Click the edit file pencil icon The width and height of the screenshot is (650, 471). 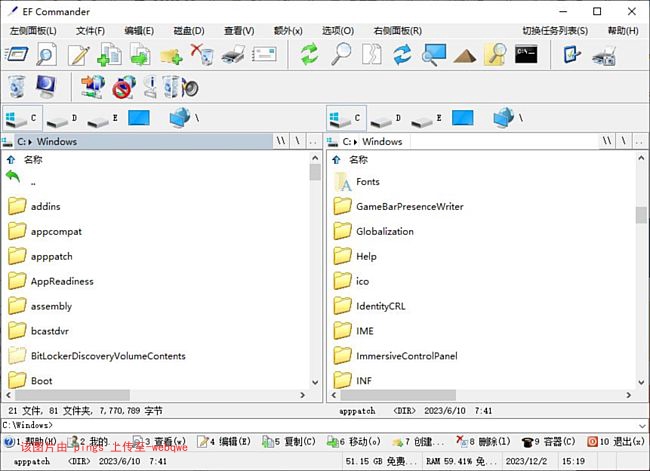click(78, 55)
